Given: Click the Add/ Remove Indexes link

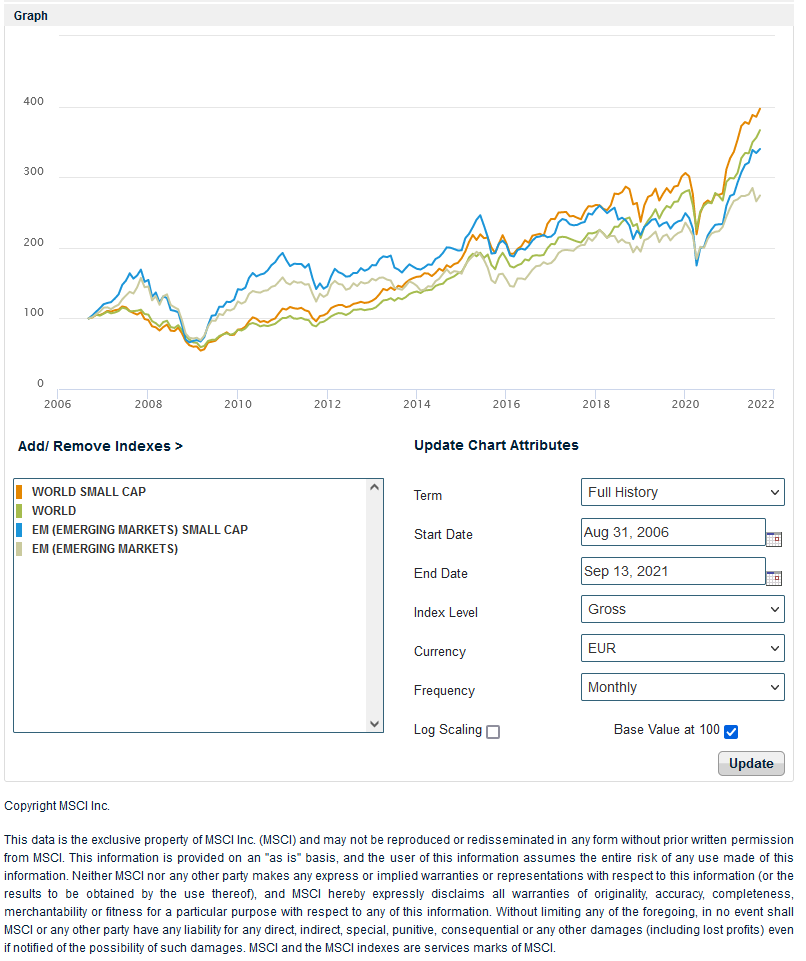Looking at the screenshot, I should 100,446.
